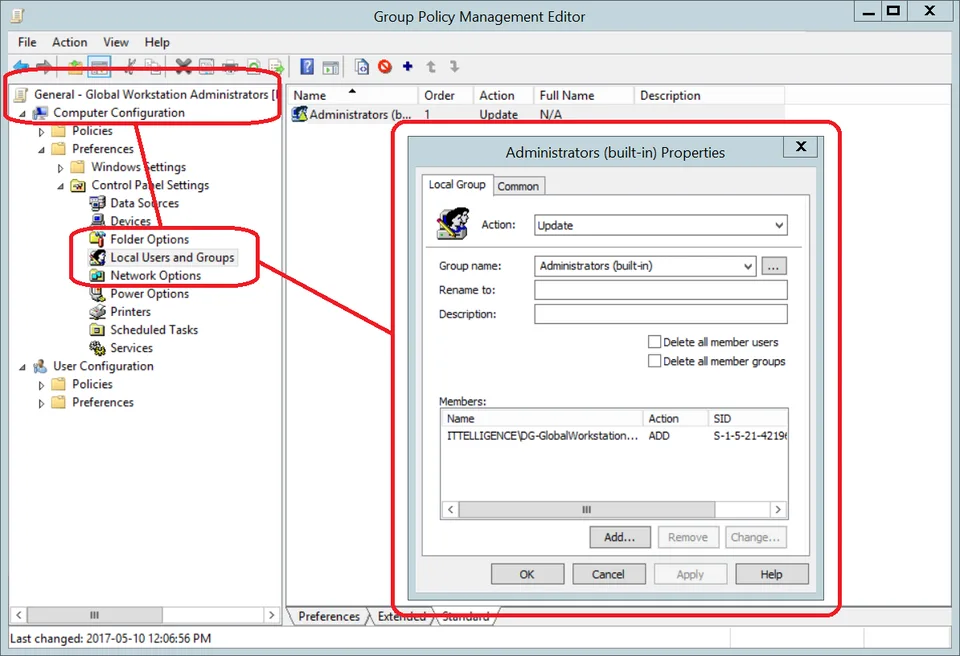Click the Up One Level folder icon
The width and height of the screenshot is (960, 656).
tap(75, 66)
